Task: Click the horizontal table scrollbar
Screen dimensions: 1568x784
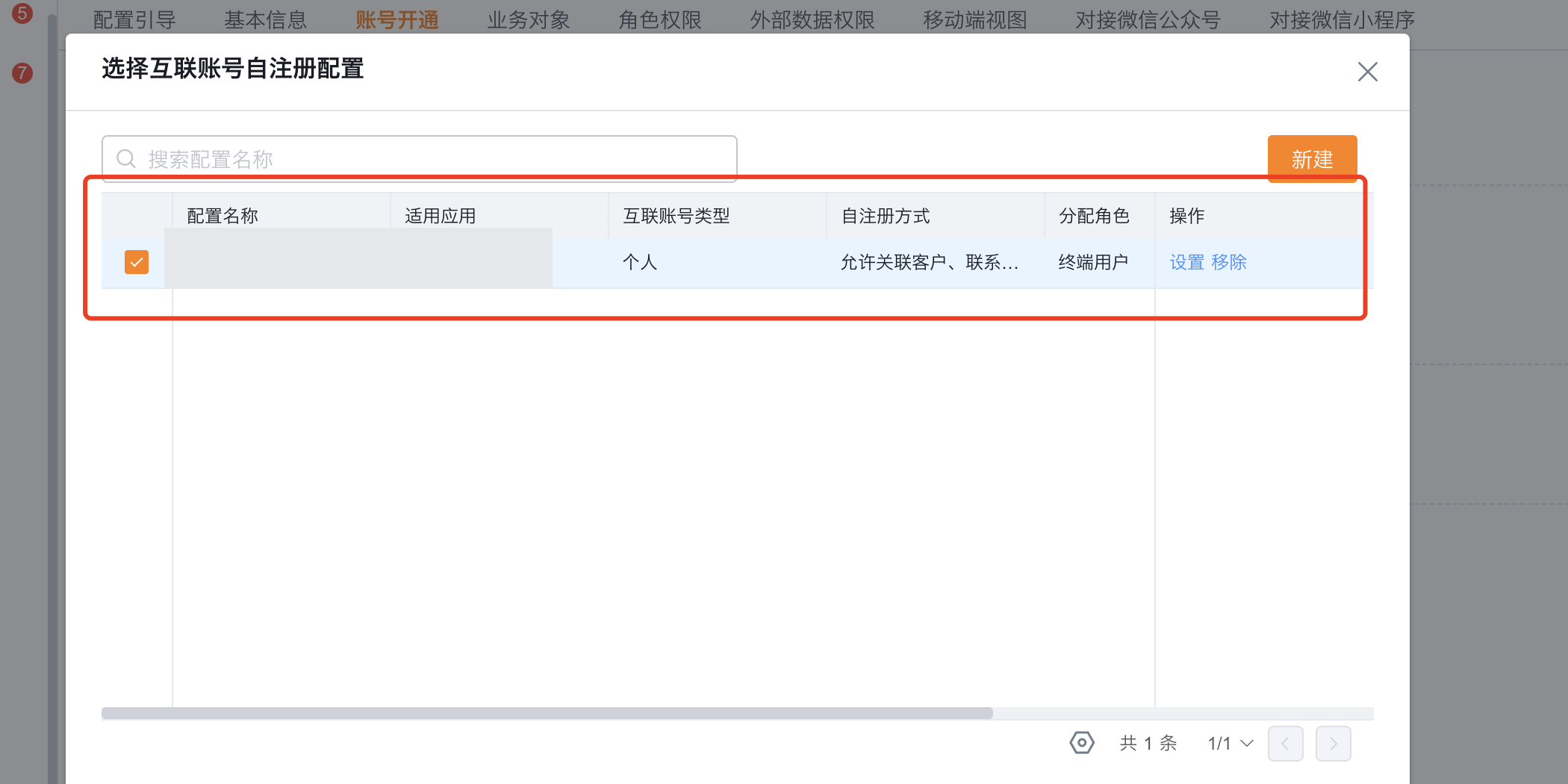Action: pyautogui.click(x=547, y=713)
